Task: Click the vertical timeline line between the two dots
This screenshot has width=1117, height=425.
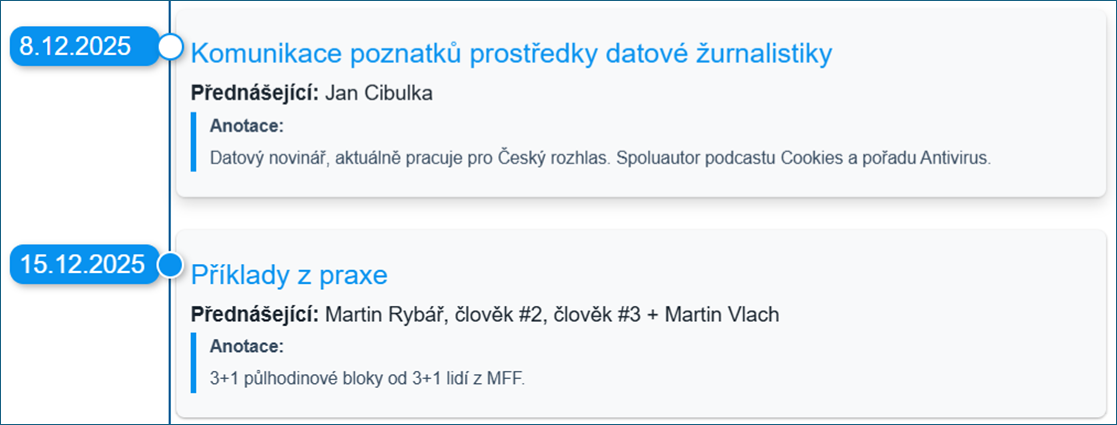Action: pos(170,155)
